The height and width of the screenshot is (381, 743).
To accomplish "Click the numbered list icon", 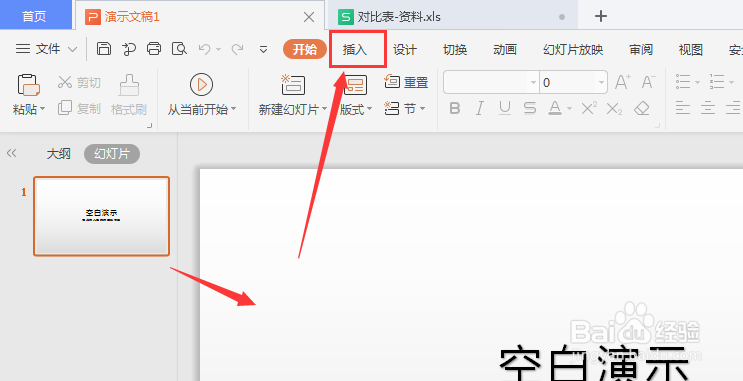I will coord(717,82).
